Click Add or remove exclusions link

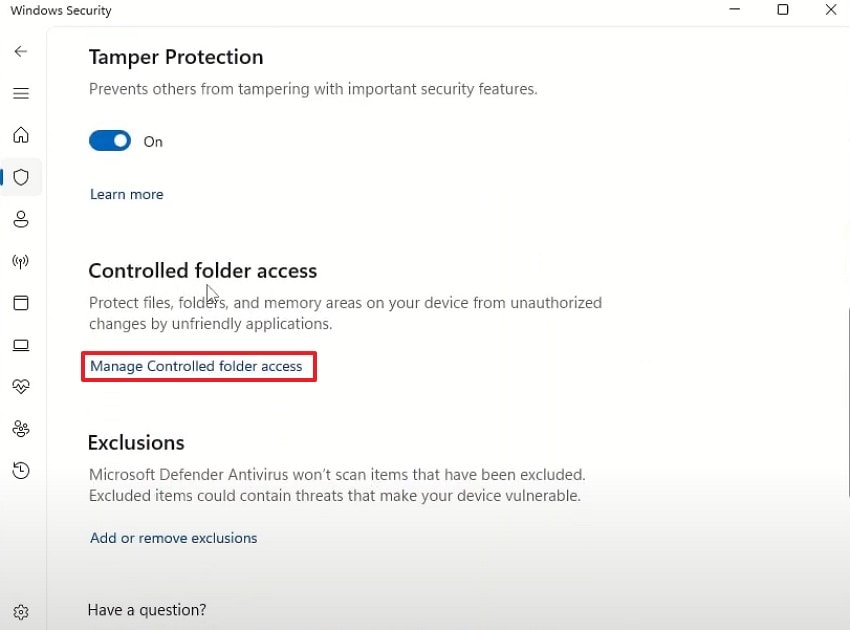pyautogui.click(x=174, y=538)
